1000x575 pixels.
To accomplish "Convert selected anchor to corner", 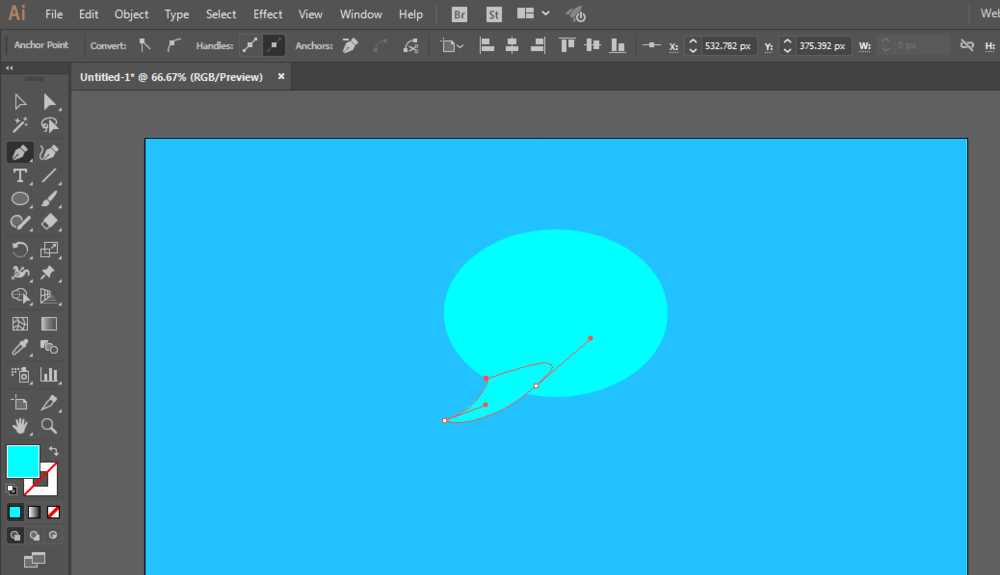I will [x=145, y=45].
